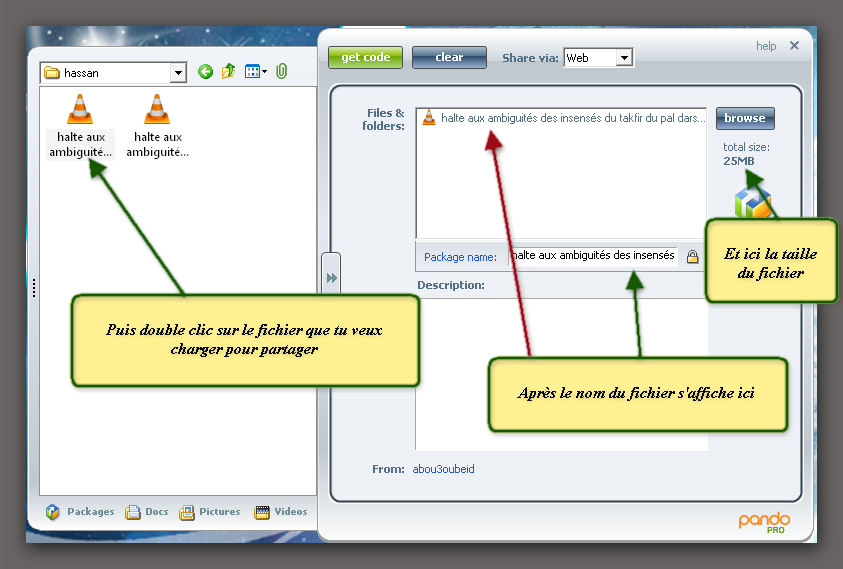The height and width of the screenshot is (569, 843).
Task: Select the first halte aux ambiguité VLC file
Action: (x=81, y=126)
